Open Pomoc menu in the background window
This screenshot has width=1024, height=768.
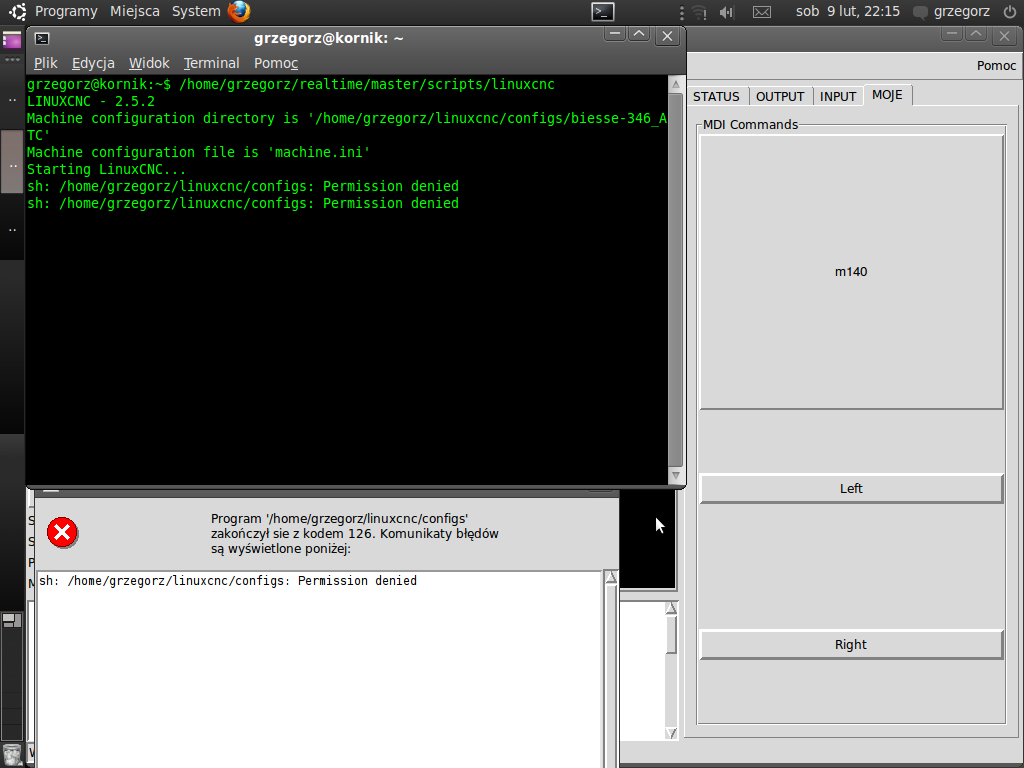pyautogui.click(x=996, y=65)
